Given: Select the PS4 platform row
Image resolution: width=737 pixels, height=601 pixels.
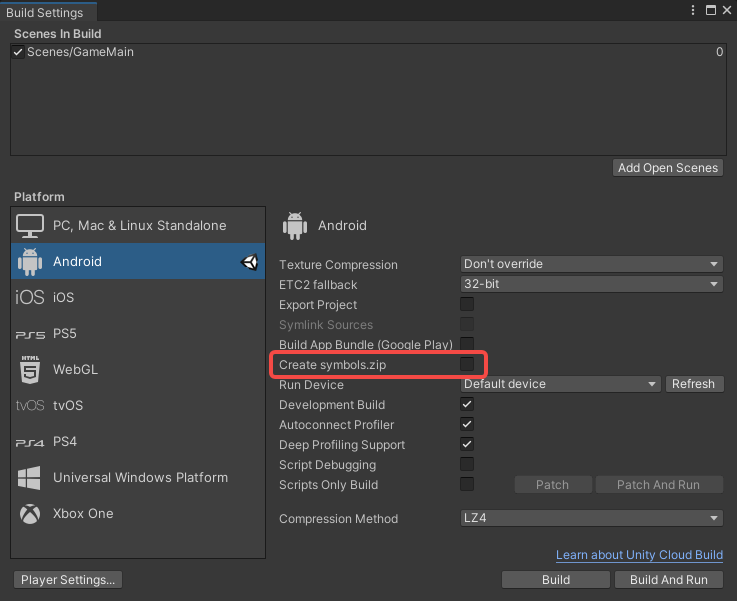Looking at the screenshot, I should (x=138, y=442).
